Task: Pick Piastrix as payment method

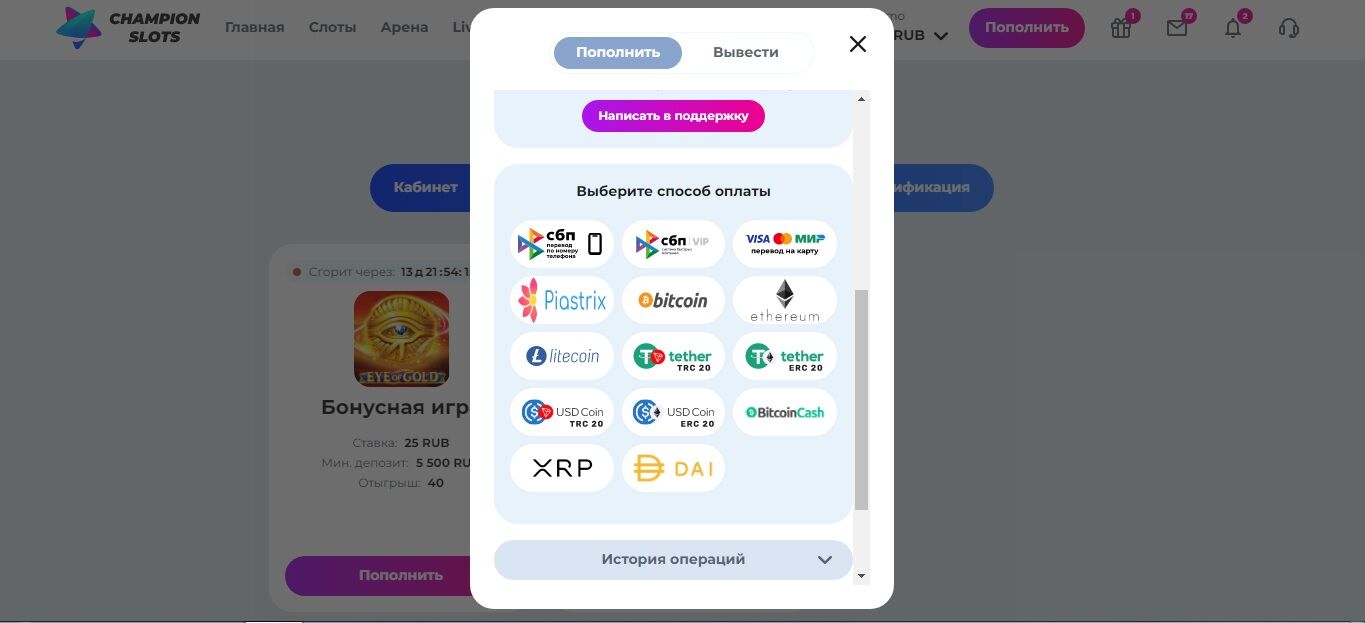Action: (562, 300)
